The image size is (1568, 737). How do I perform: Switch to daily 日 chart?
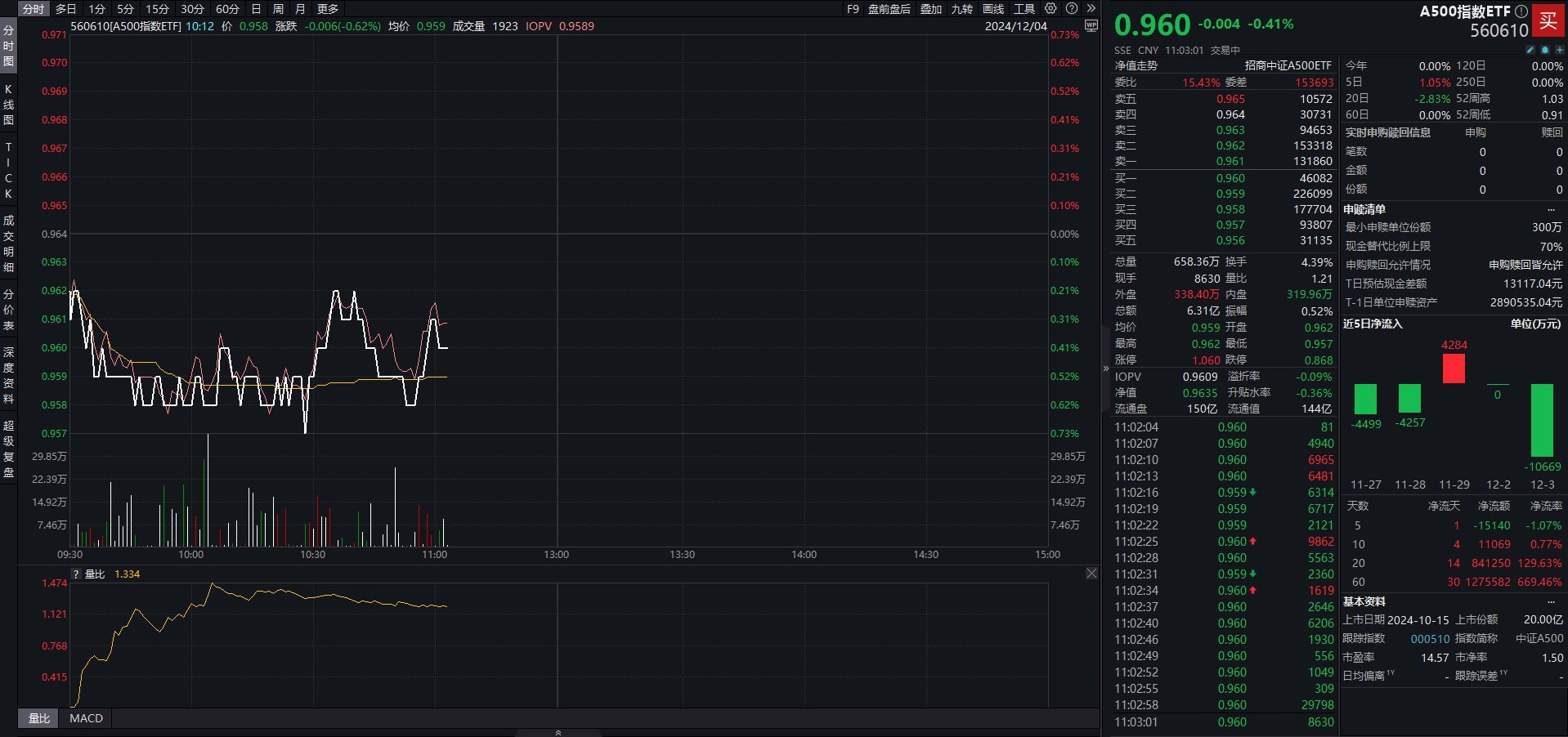pos(256,9)
